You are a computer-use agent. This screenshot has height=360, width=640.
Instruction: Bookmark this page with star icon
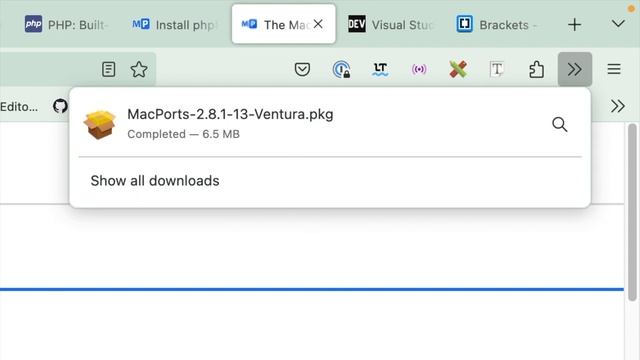tap(139, 69)
